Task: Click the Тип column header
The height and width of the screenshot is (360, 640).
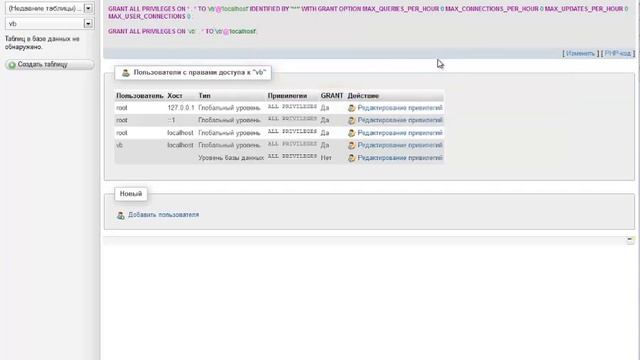Action: (204, 96)
